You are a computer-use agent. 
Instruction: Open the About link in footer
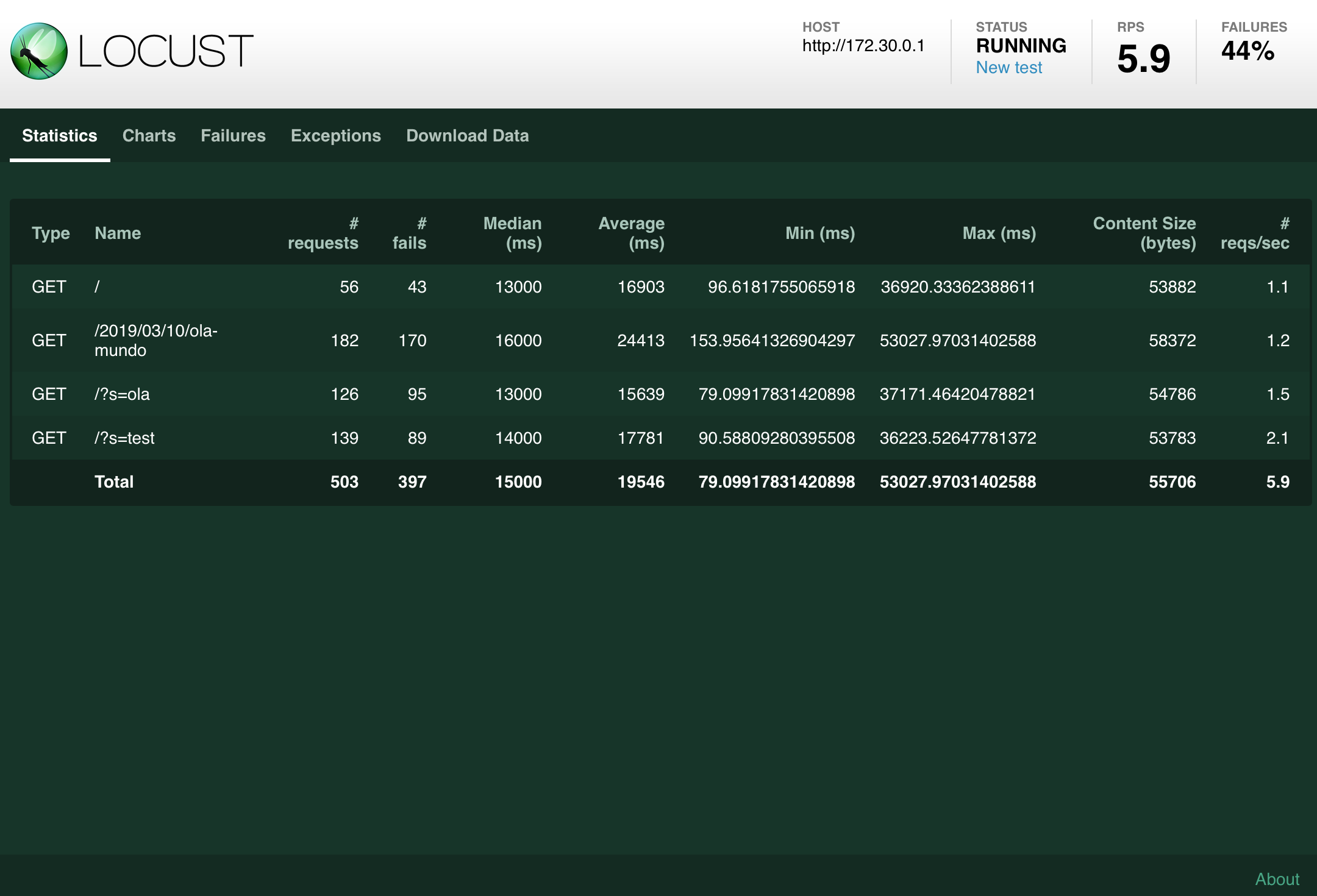coord(1277,879)
